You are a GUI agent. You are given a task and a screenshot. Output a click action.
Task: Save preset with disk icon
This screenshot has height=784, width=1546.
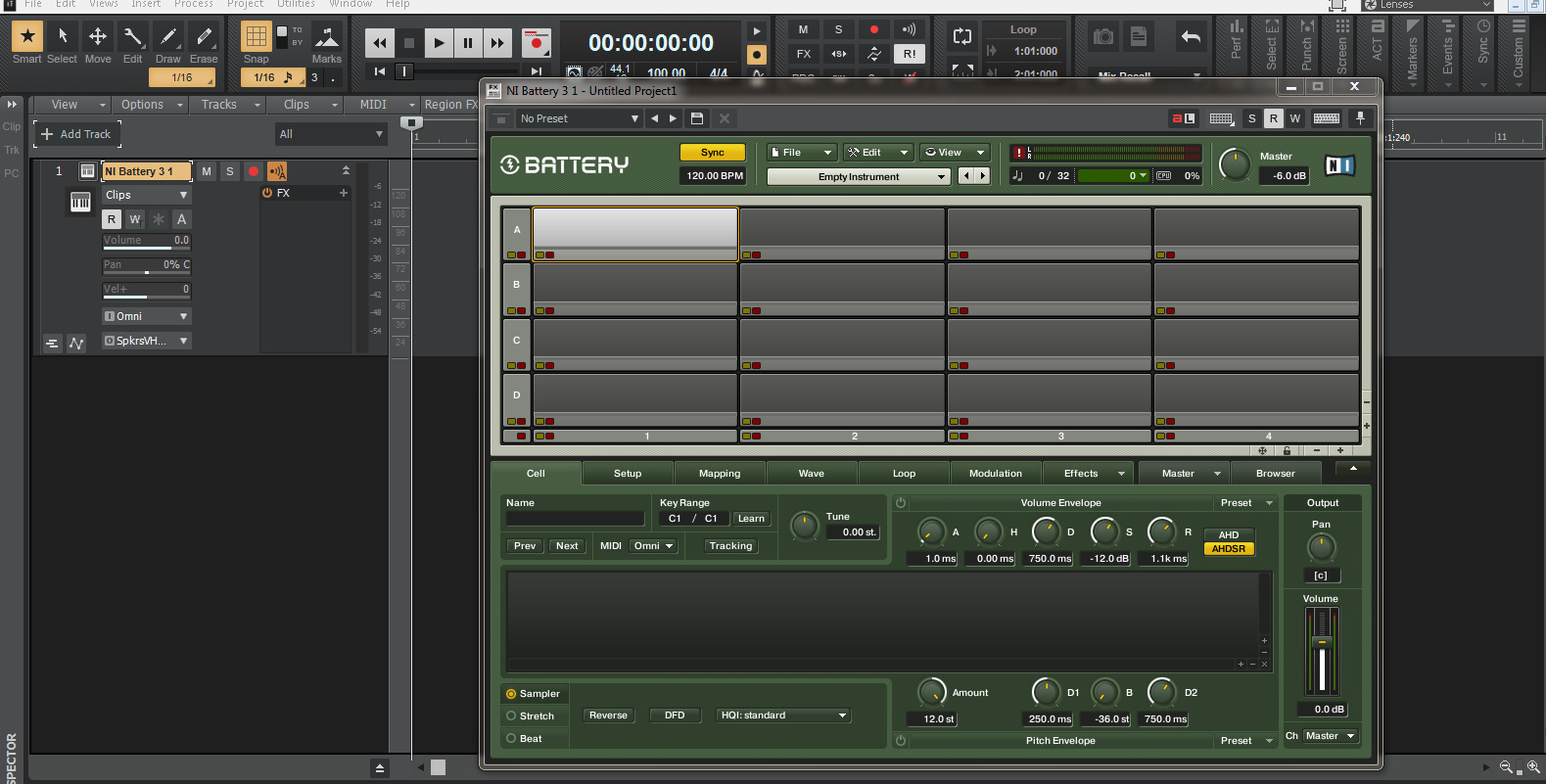[697, 118]
